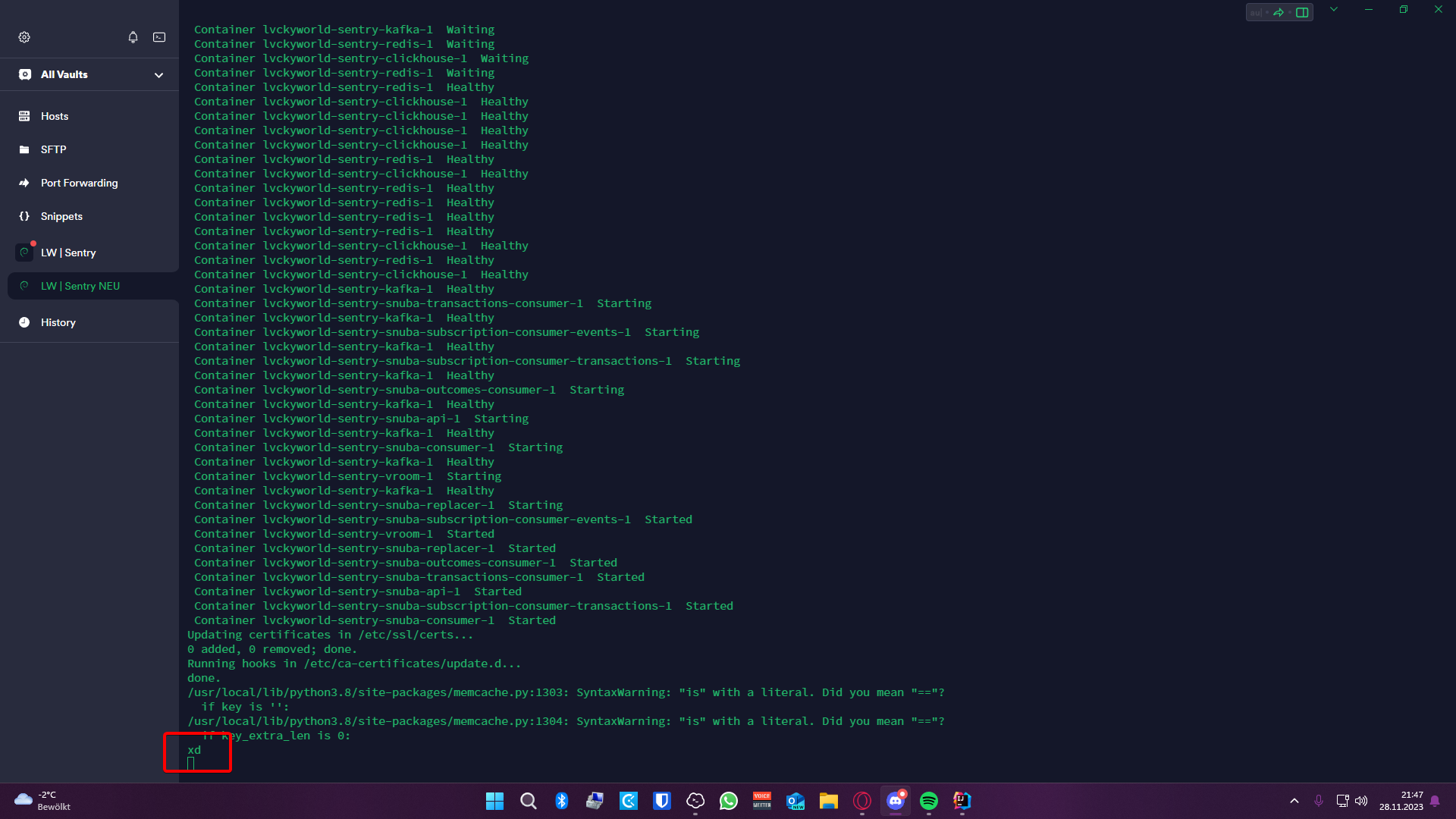Image resolution: width=1456 pixels, height=819 pixels.
Task: Click the autocomplete toggle in top toolbar
Action: click(1257, 12)
